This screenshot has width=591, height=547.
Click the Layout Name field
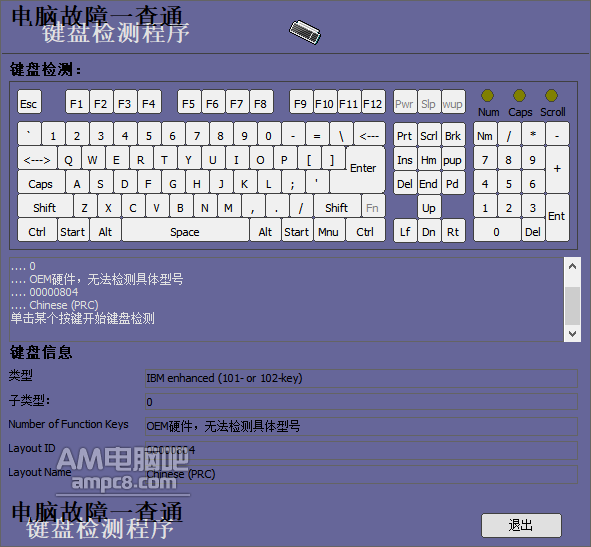(x=361, y=474)
